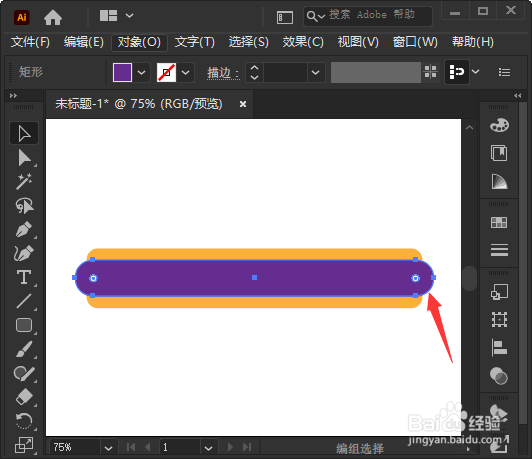Select the Eraser tool
The width and height of the screenshot is (532, 459).
(24, 397)
